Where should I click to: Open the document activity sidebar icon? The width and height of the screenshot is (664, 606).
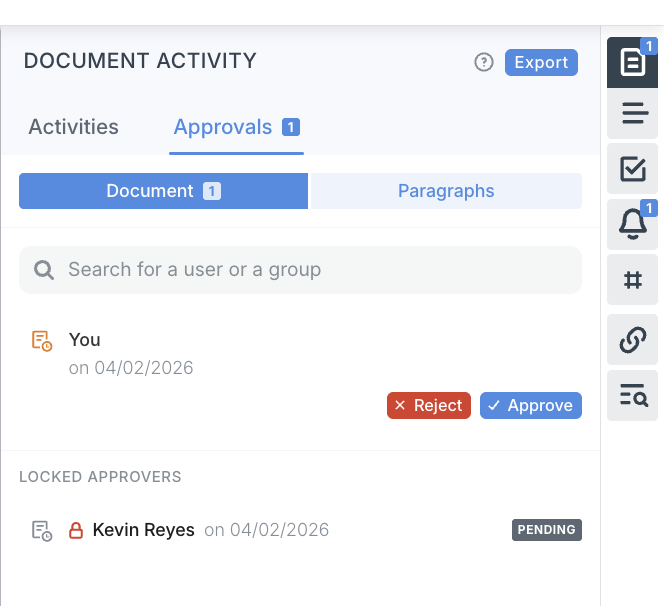pos(632,63)
